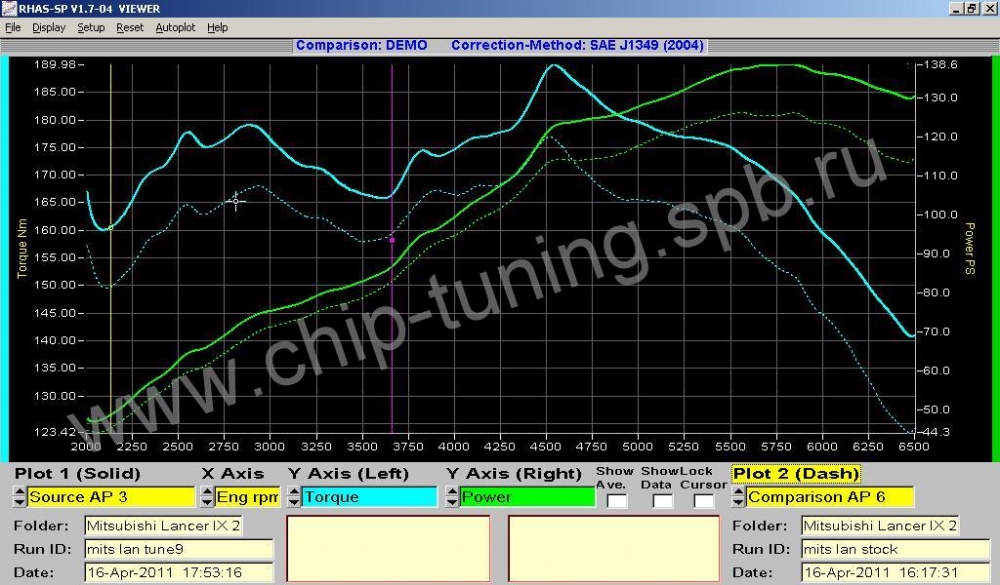This screenshot has width=1000, height=585.
Task: Open the Autoplot menu
Action: tap(175, 28)
